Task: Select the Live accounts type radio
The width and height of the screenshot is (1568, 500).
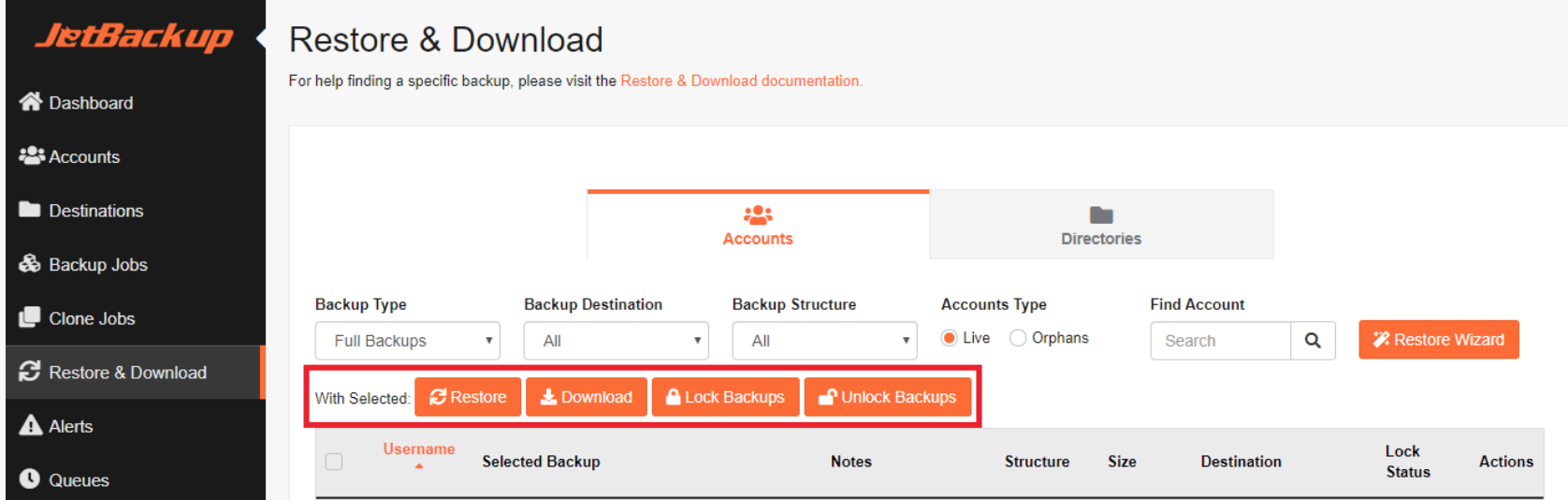Action: point(949,338)
